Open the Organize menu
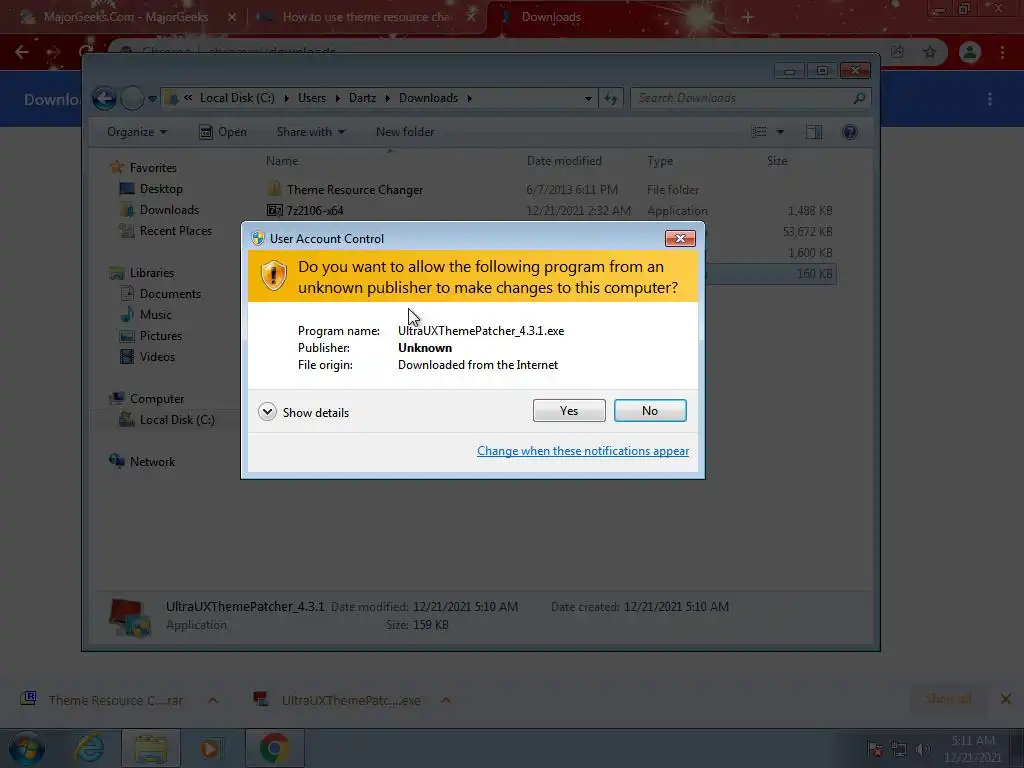Image resolution: width=1024 pixels, height=768 pixels. (137, 132)
